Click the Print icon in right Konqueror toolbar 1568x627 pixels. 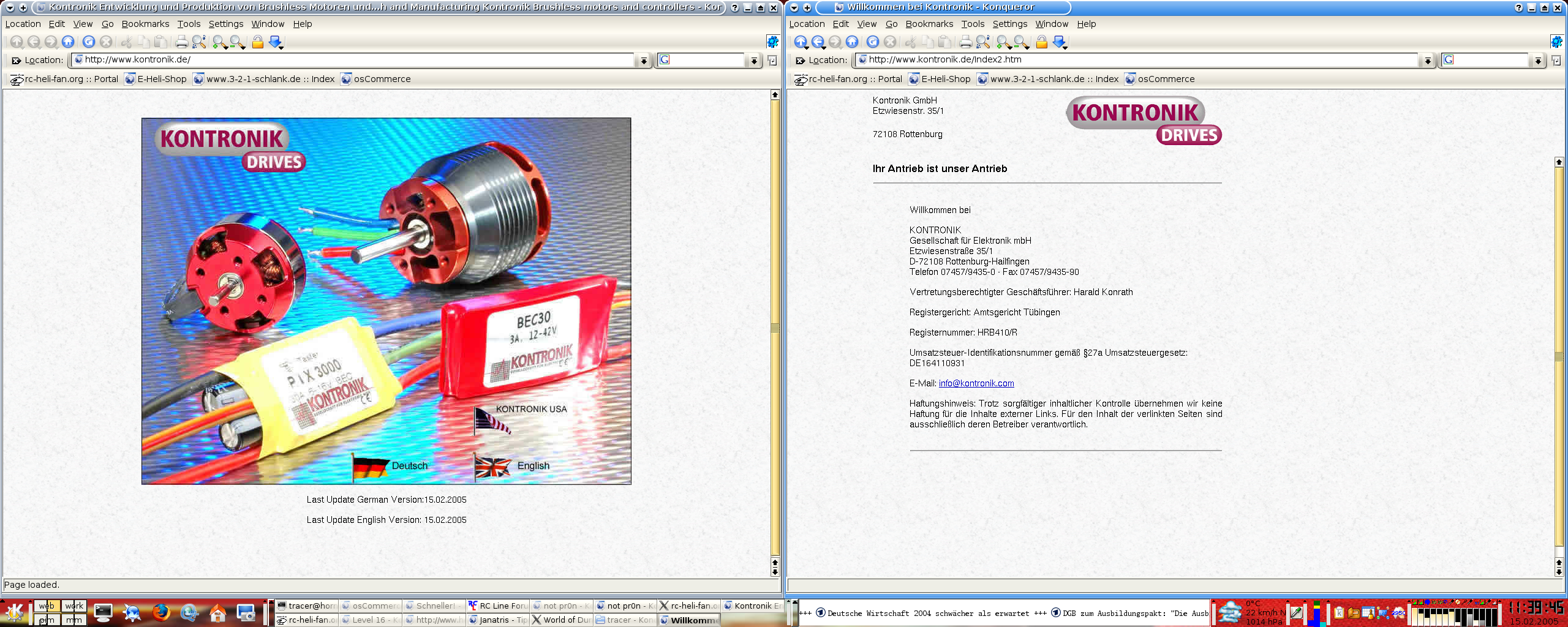pyautogui.click(x=965, y=42)
